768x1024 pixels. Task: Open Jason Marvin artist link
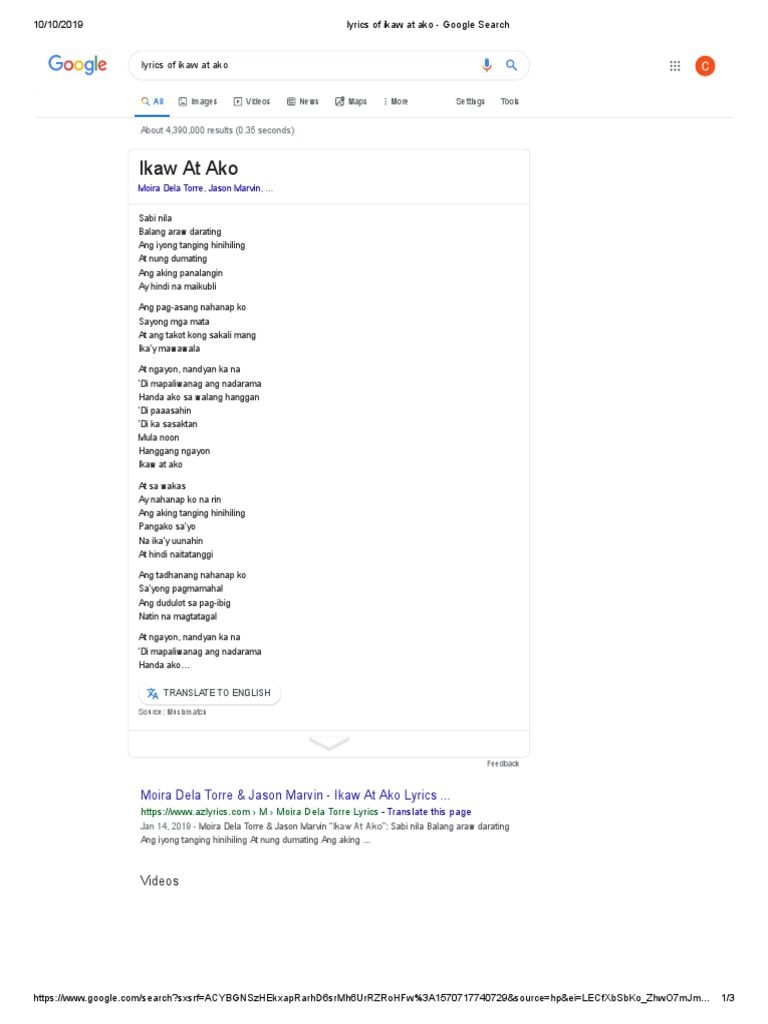[235, 189]
